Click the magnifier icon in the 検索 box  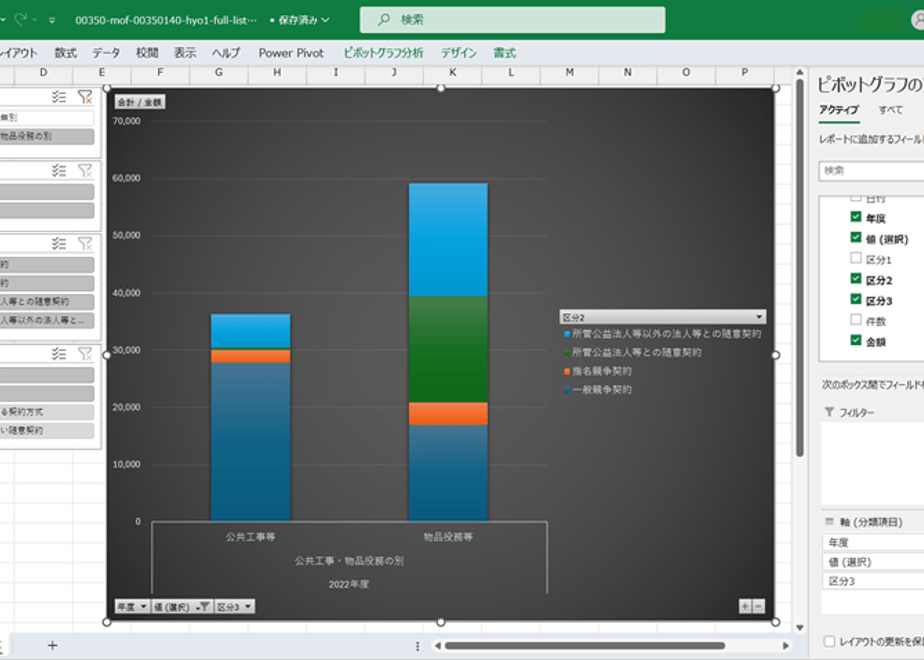(x=384, y=19)
